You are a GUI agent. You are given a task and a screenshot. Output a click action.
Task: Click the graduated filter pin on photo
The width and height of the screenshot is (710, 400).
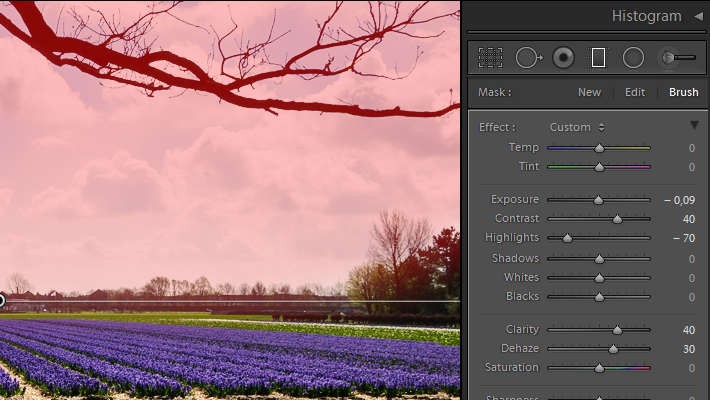click(1, 300)
